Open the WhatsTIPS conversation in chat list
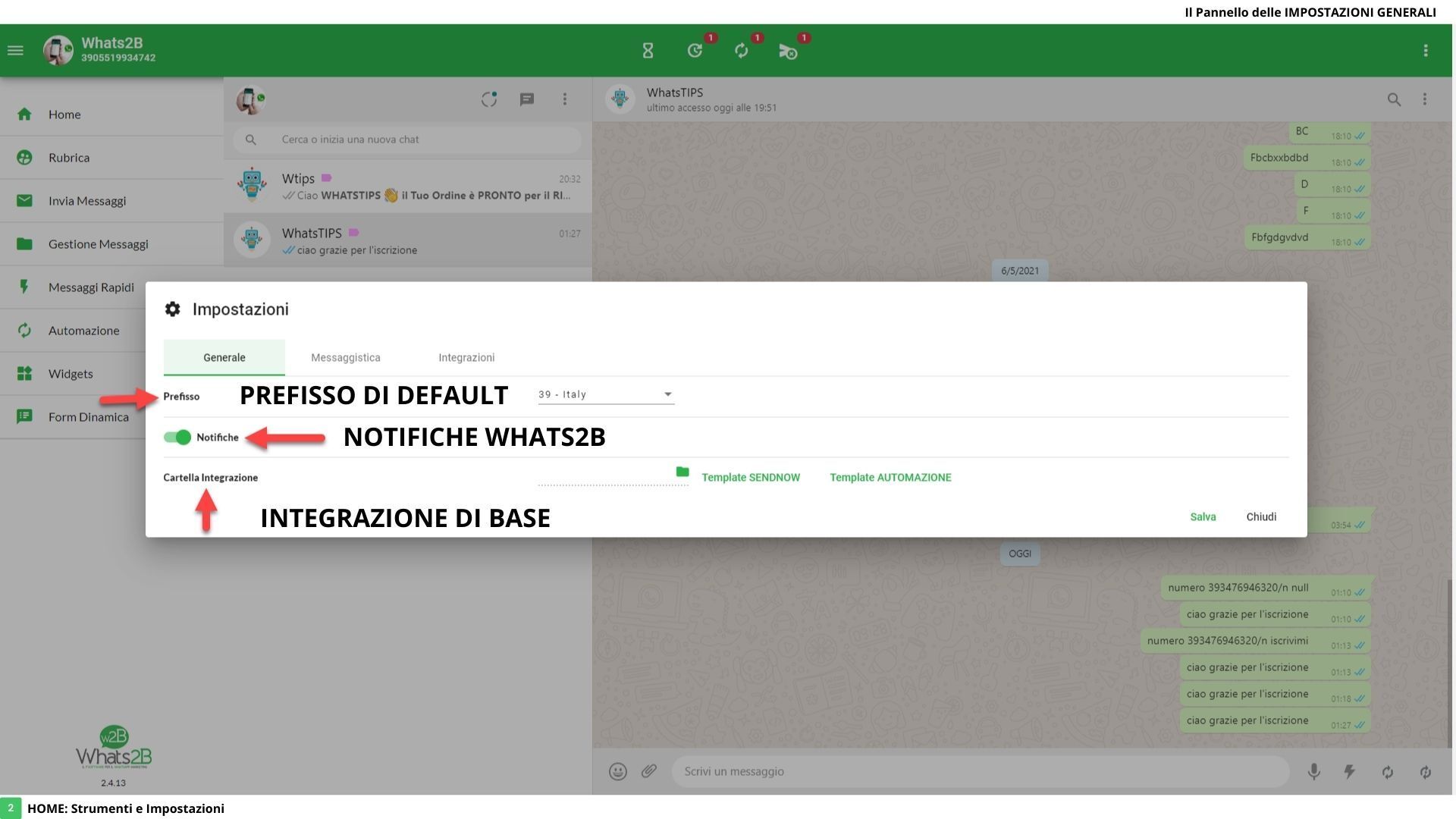The image size is (1456, 819). (408, 240)
